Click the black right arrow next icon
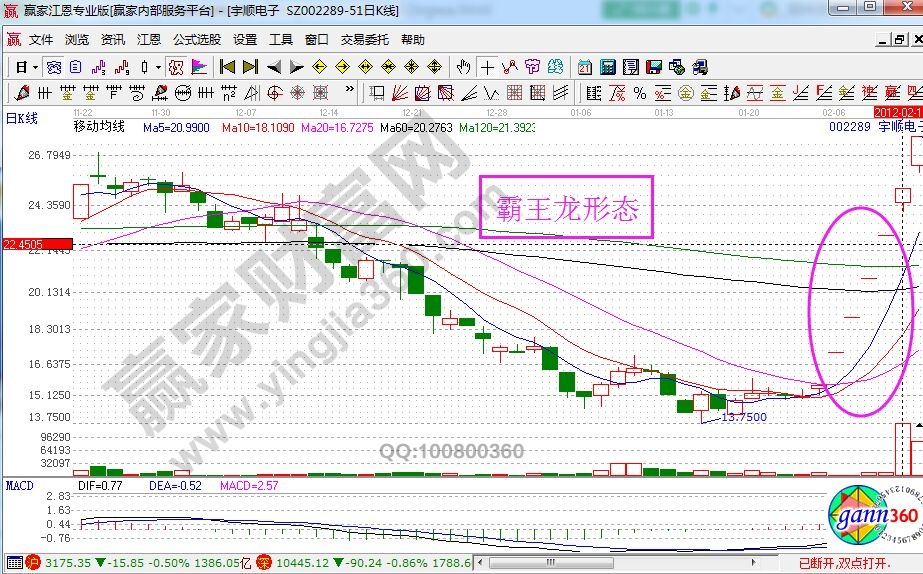This screenshot has width=923, height=574. [296, 67]
